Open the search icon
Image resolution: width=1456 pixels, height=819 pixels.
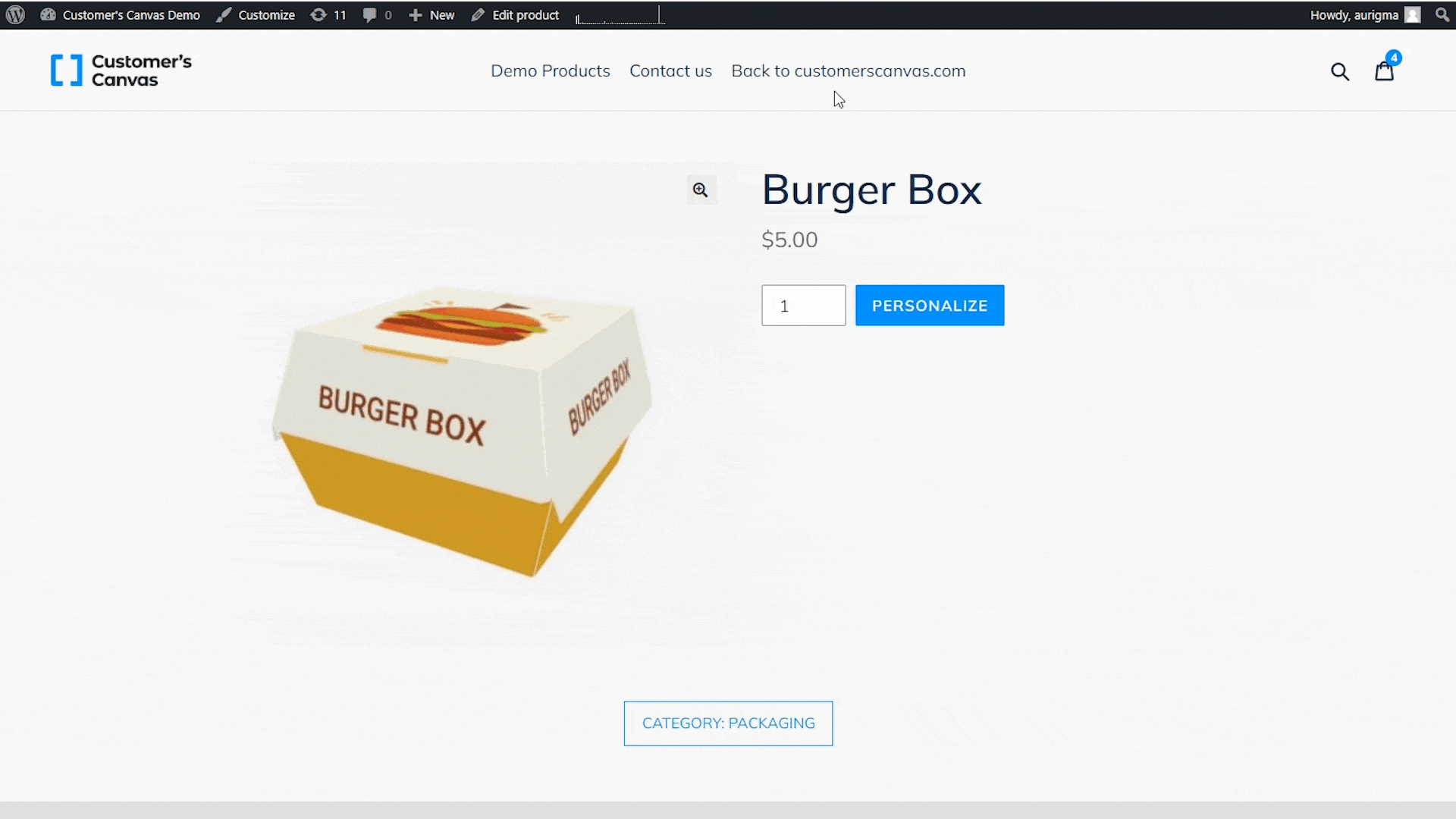click(1339, 70)
